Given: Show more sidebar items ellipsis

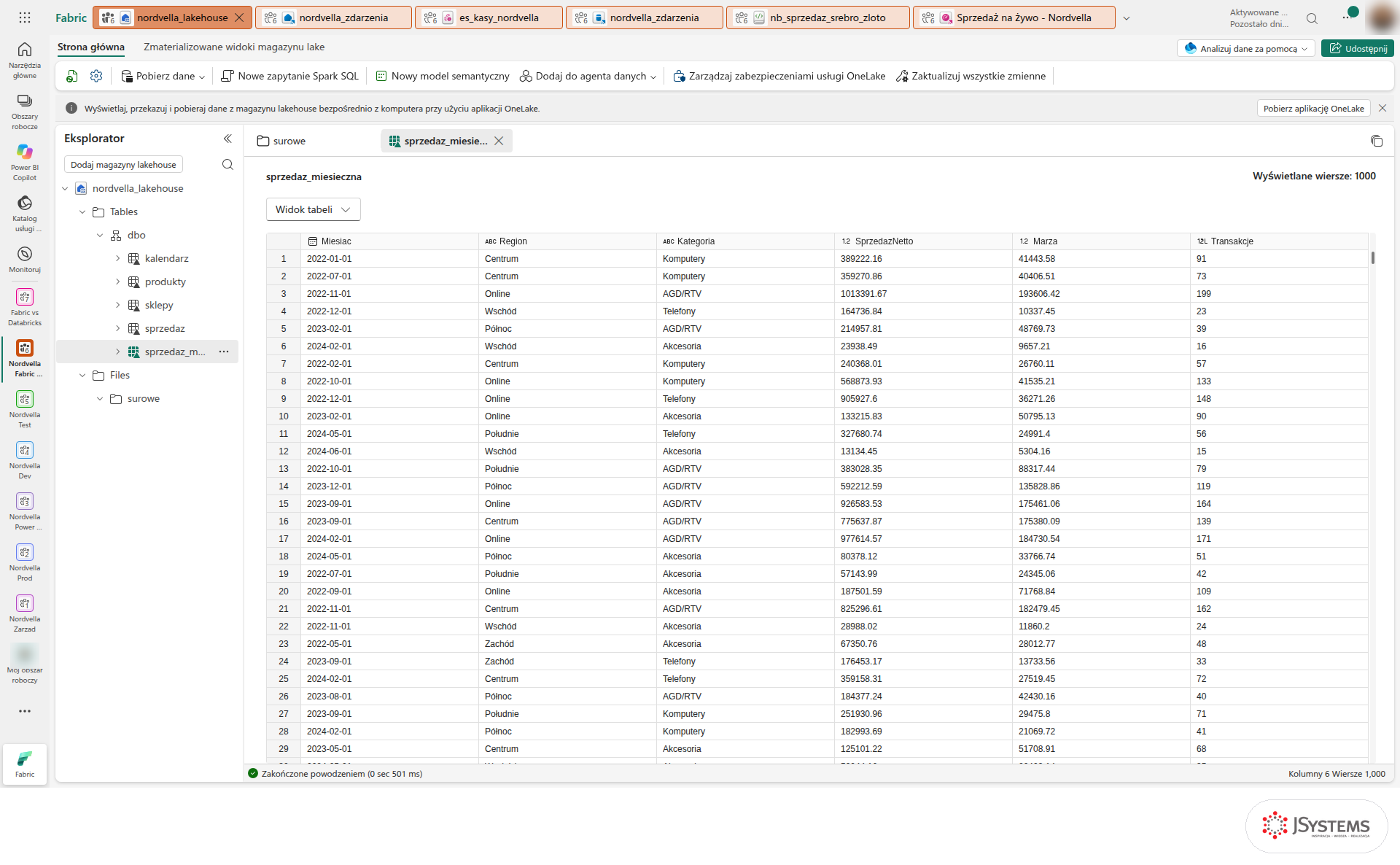Looking at the screenshot, I should tap(25, 711).
